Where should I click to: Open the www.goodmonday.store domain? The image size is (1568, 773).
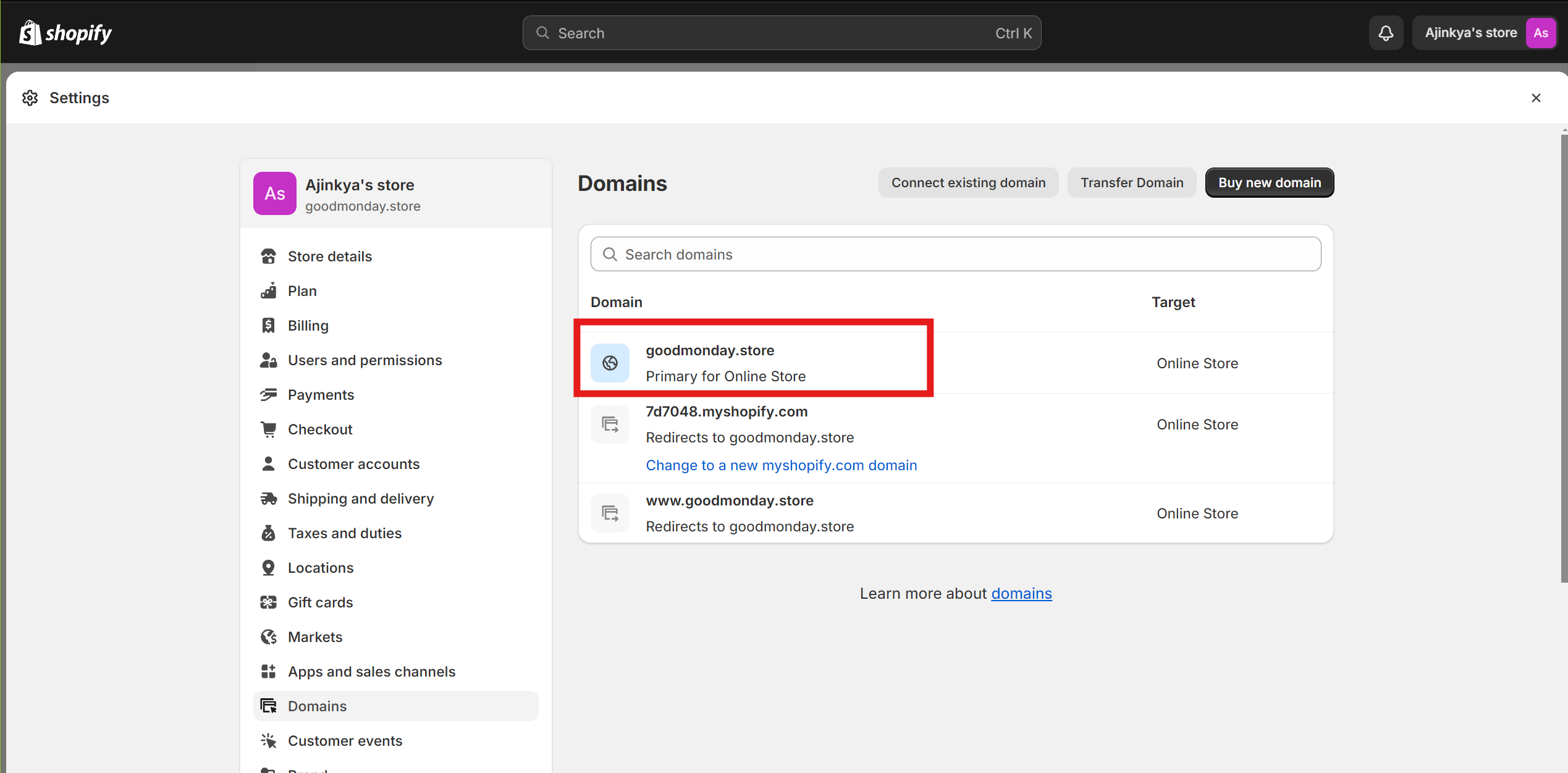click(955, 513)
